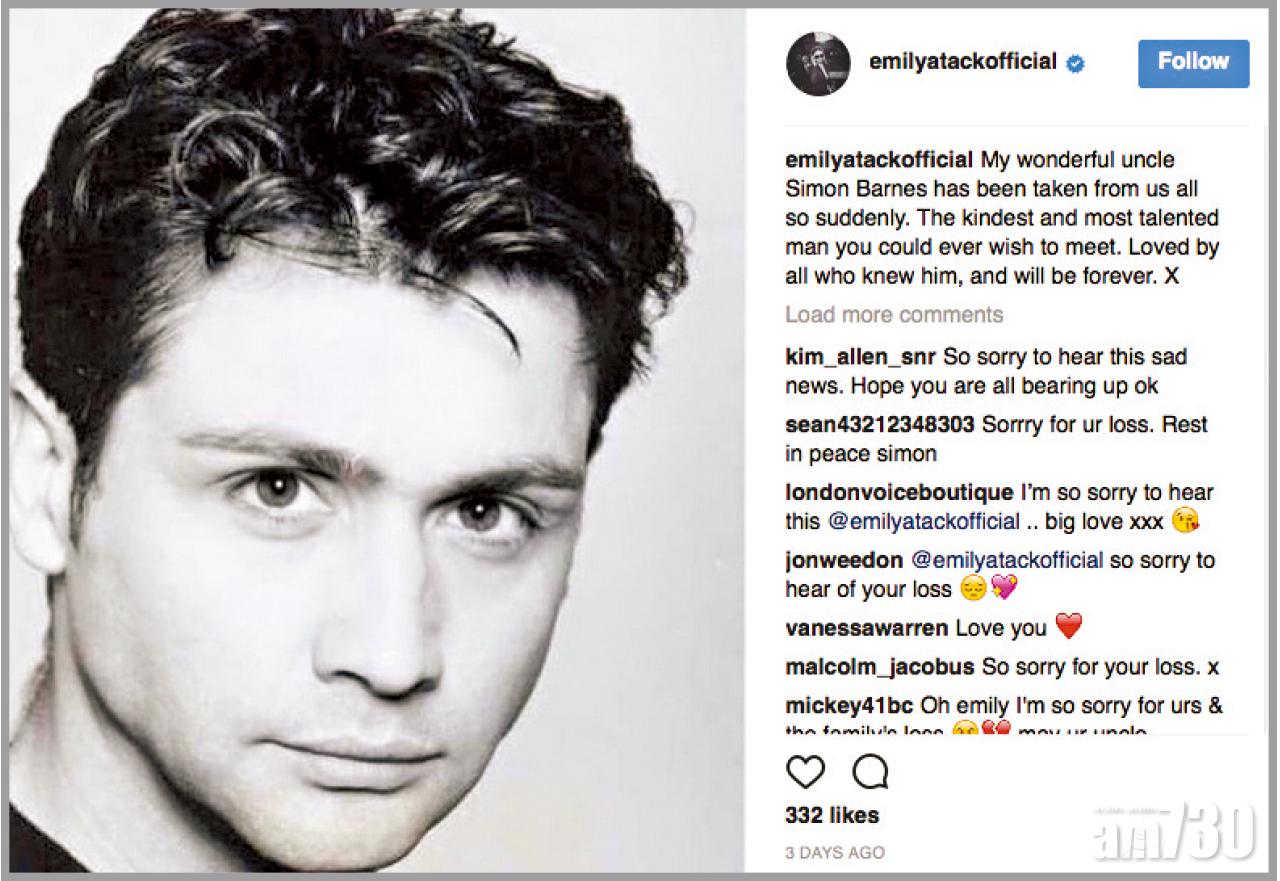Open emilyatackofficial username in header
This screenshot has width=1280, height=881.
(x=962, y=62)
